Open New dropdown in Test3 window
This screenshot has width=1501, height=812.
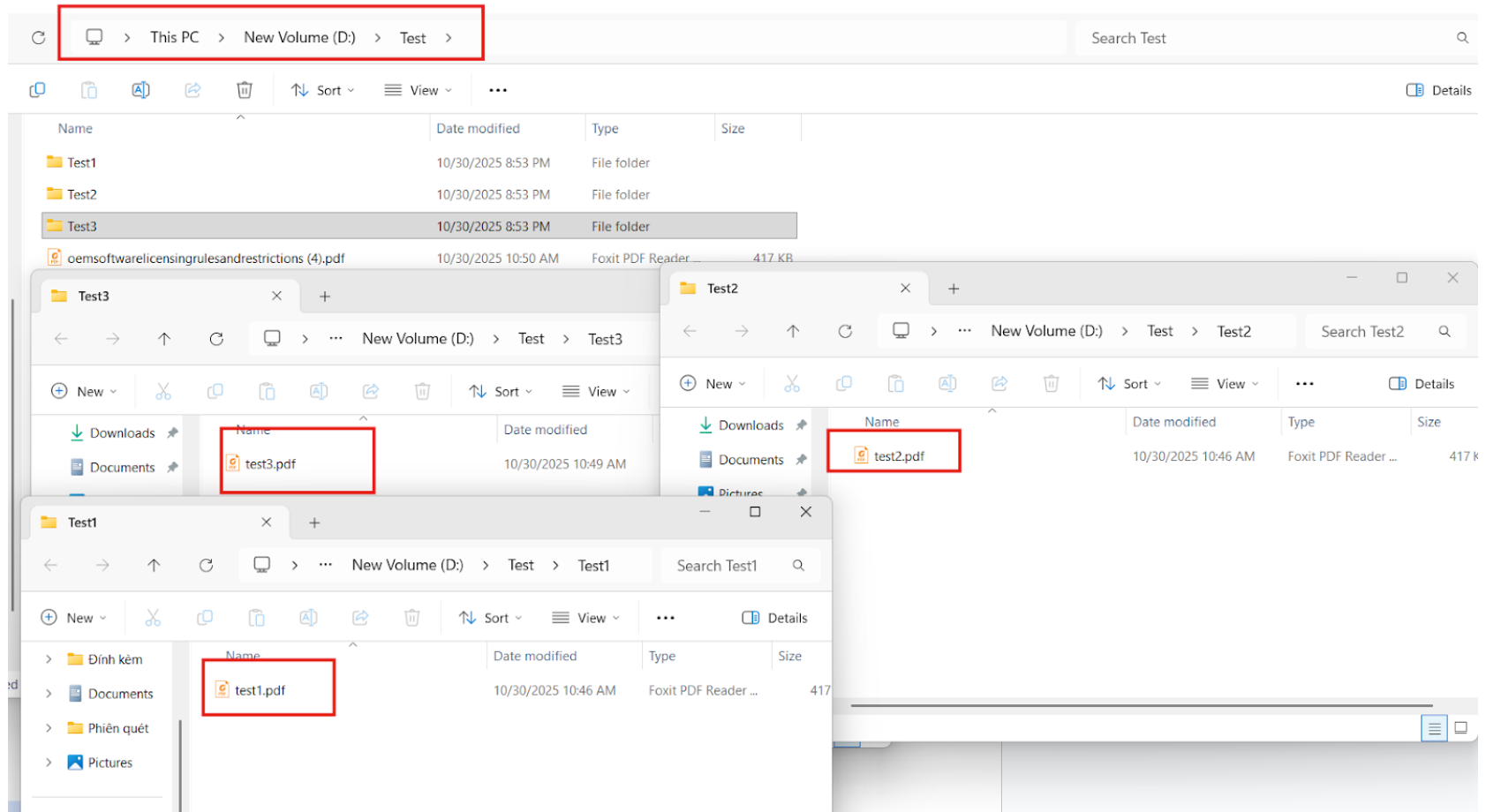coord(84,391)
